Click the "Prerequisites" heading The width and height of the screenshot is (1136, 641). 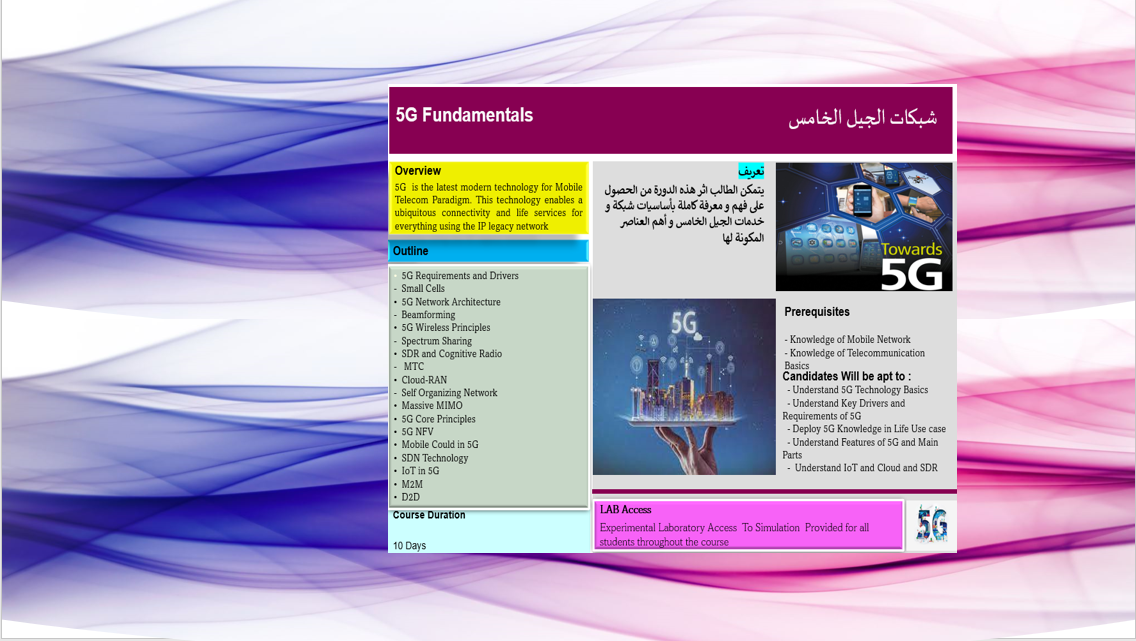[x=817, y=312]
